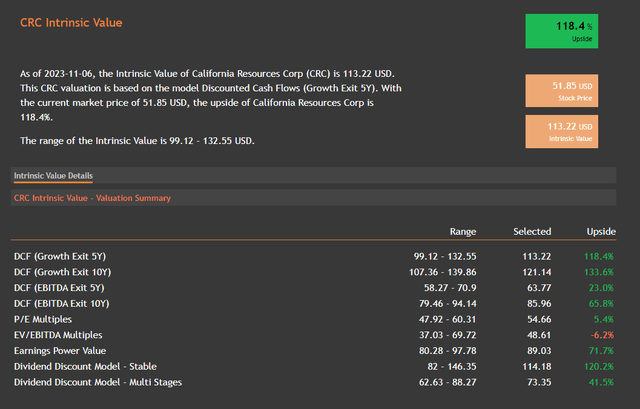This screenshot has height=409, width=640.
Task: Click selected value 85.96
Action: [x=539, y=304]
